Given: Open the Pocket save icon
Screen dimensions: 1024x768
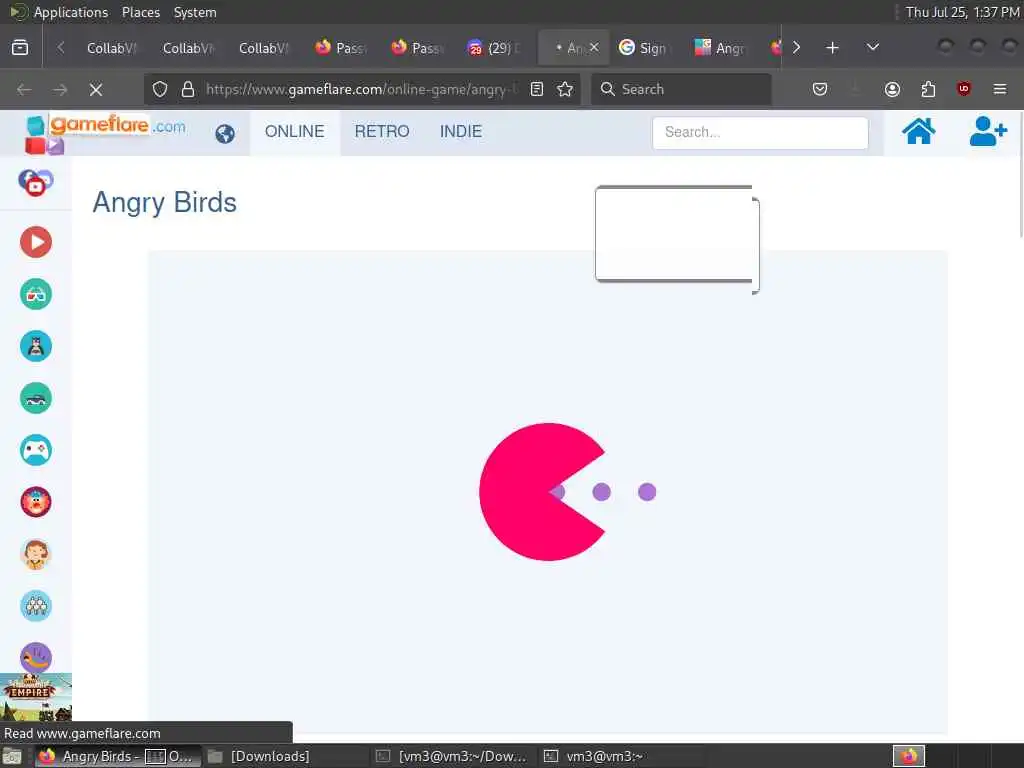Looking at the screenshot, I should [820, 89].
